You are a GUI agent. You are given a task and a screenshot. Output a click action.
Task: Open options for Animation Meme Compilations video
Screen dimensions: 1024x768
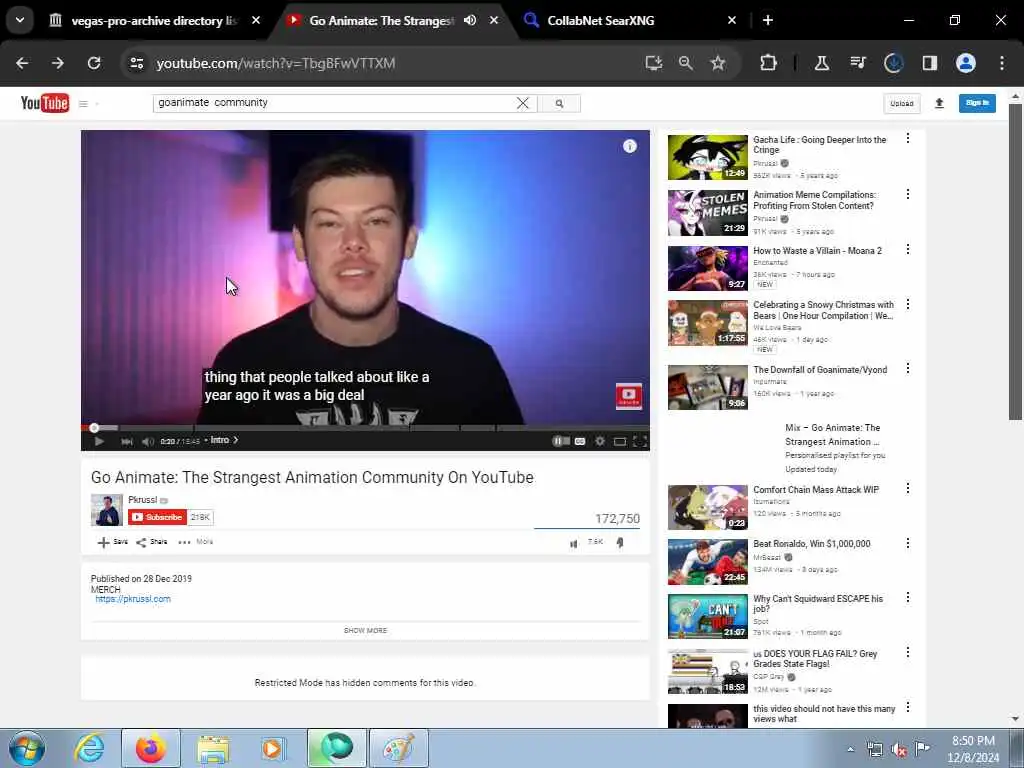coord(908,194)
